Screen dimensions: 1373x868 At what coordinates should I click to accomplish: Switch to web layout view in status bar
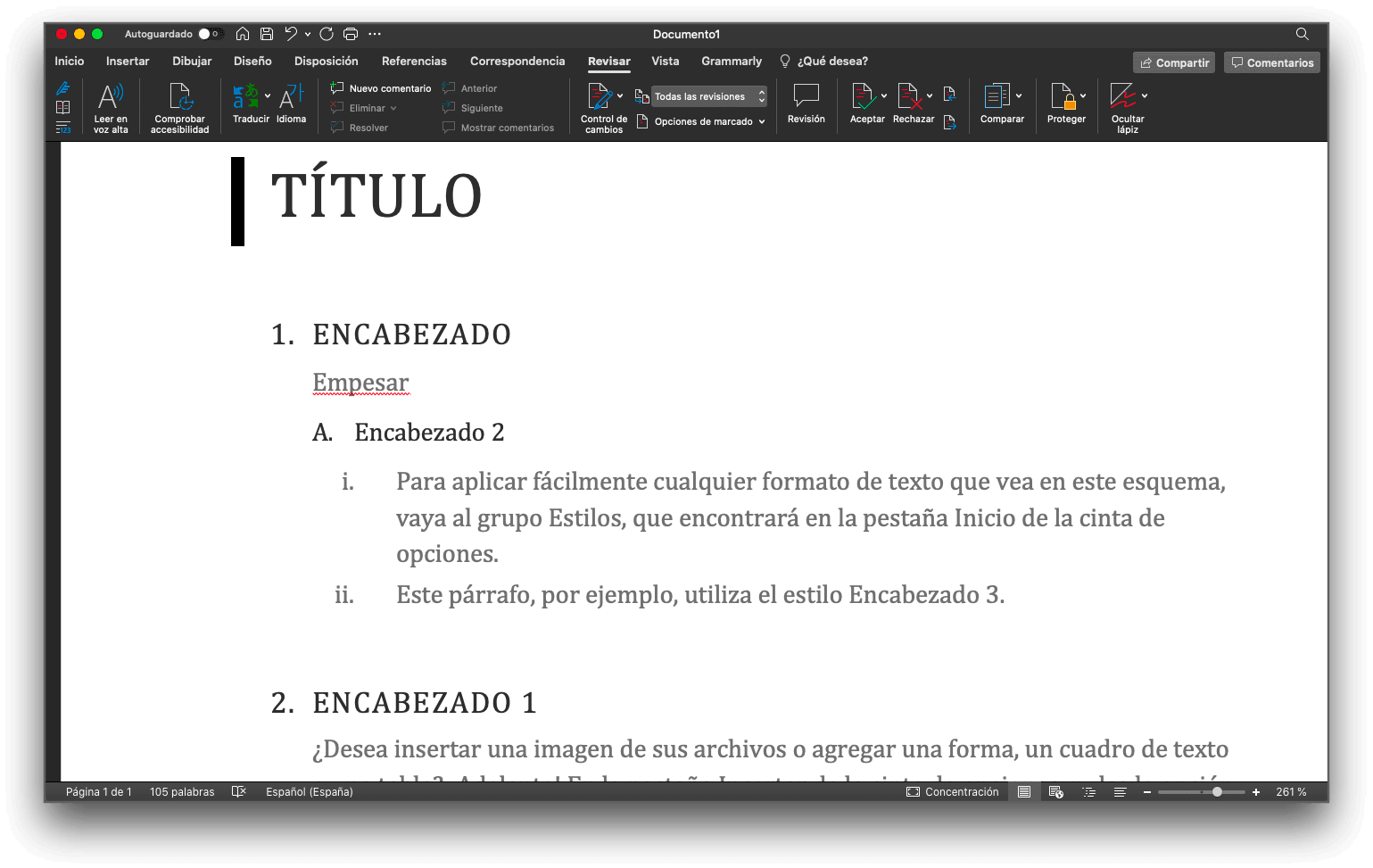pos(1056,791)
